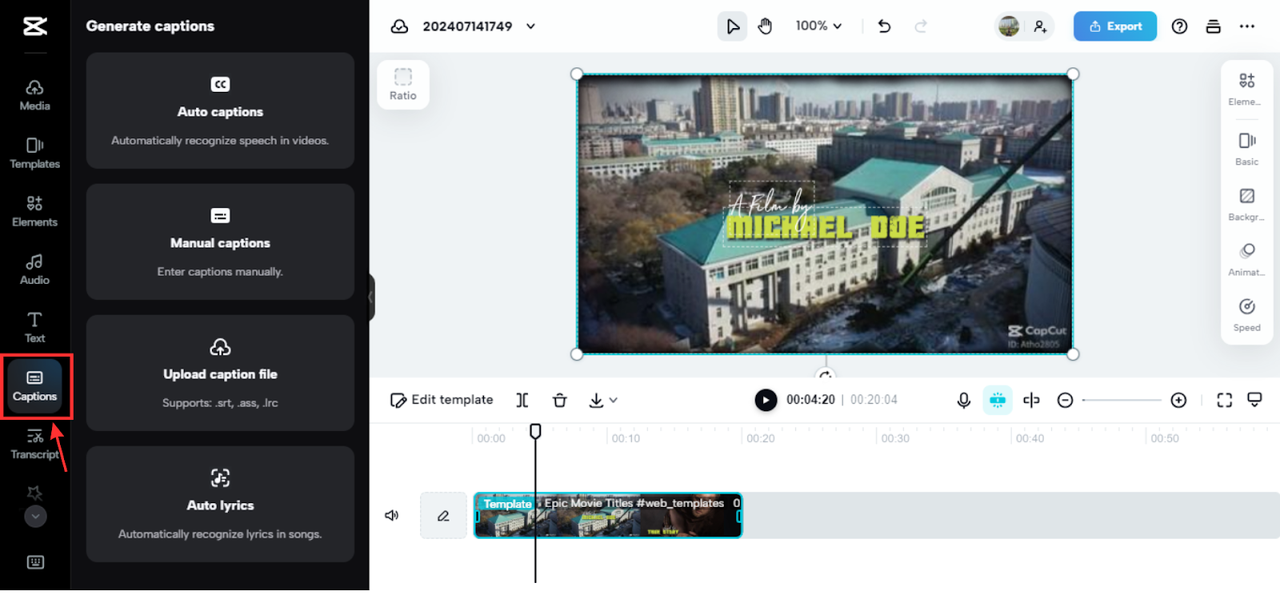Choose Manual captions option
The height and width of the screenshot is (595, 1280).
click(220, 242)
